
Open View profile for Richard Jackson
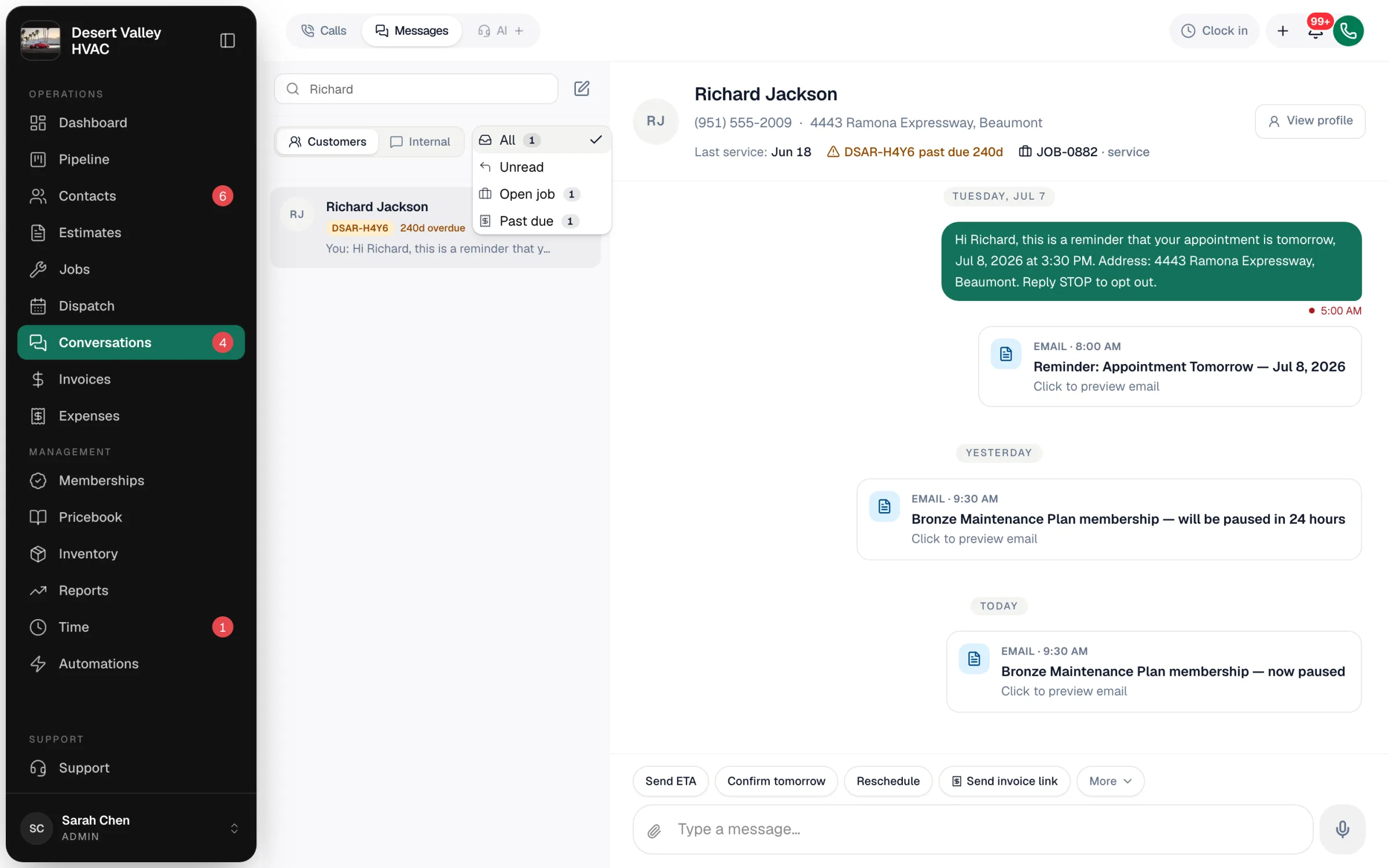click(x=1310, y=121)
